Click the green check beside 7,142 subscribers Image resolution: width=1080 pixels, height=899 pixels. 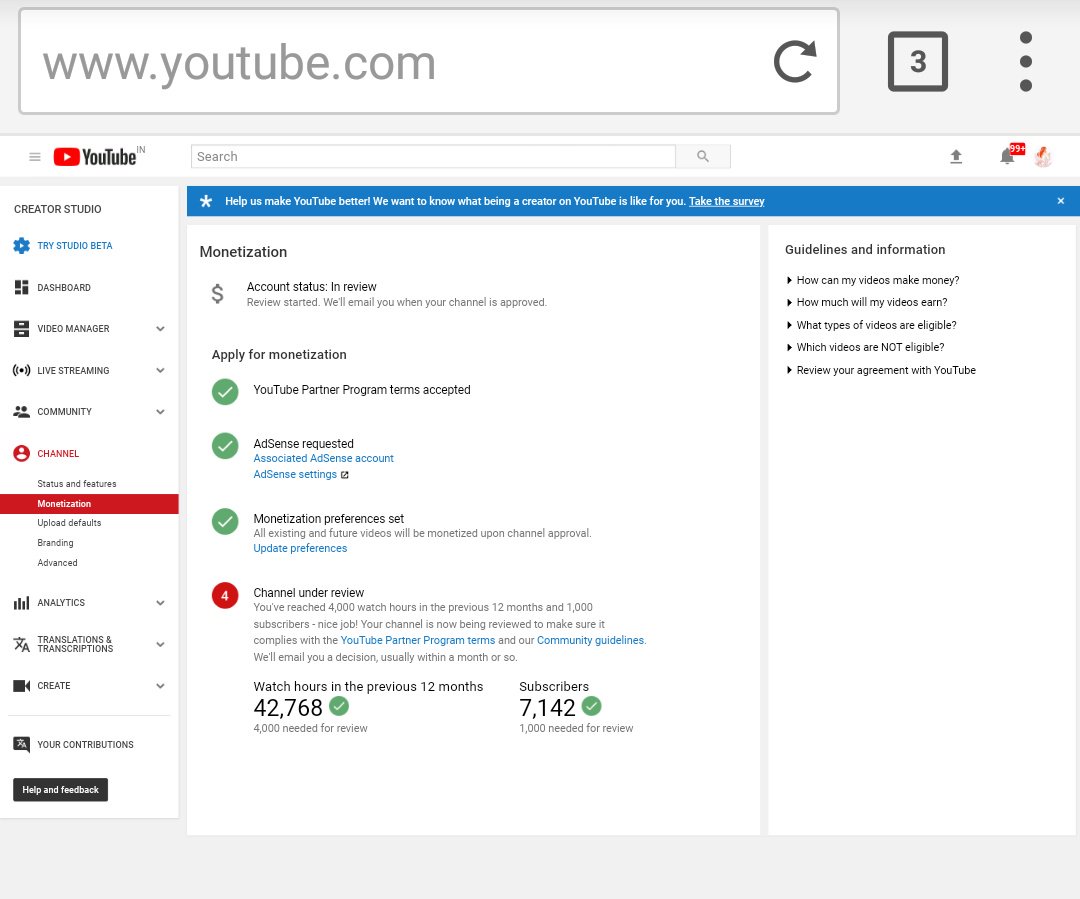tap(591, 706)
